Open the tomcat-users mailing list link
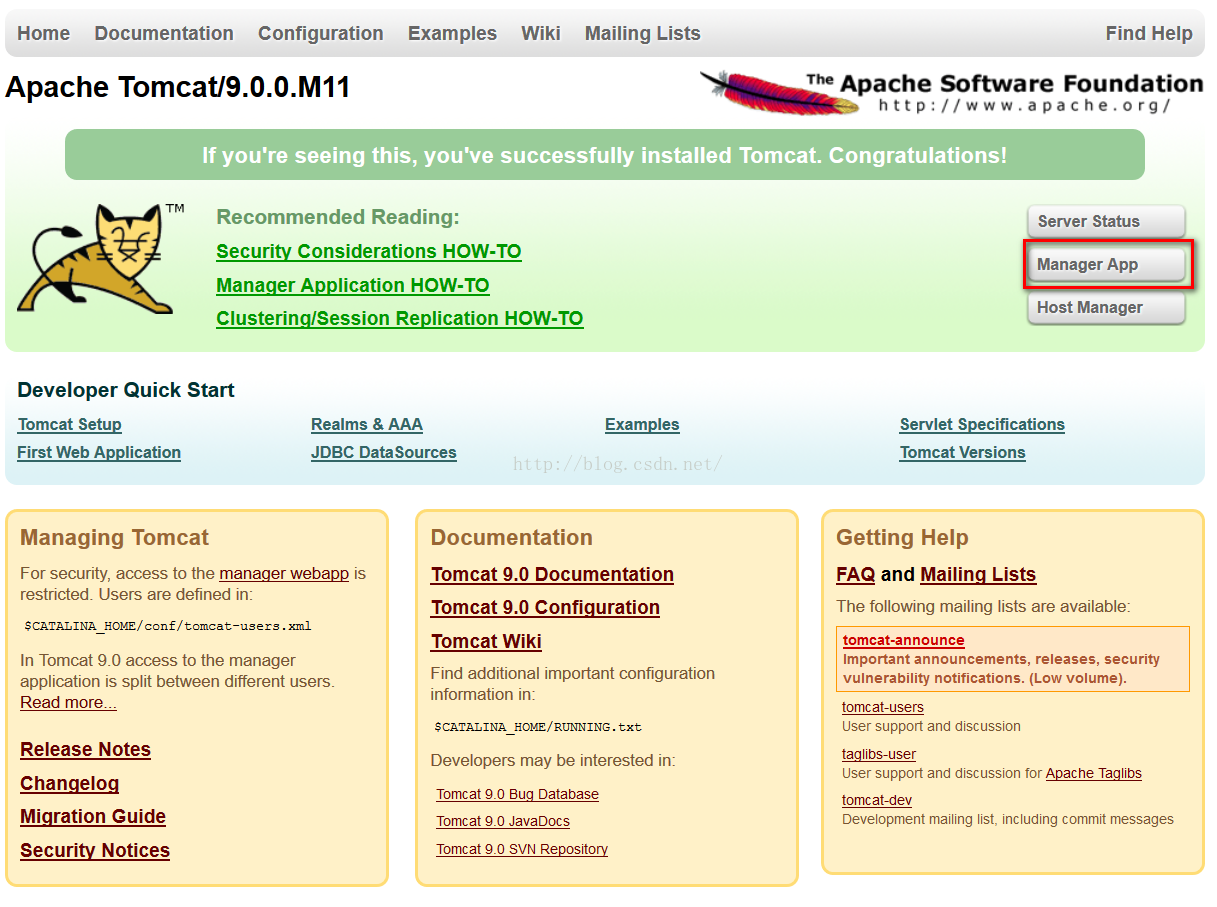The width and height of the screenshot is (1217, 907). point(883,707)
